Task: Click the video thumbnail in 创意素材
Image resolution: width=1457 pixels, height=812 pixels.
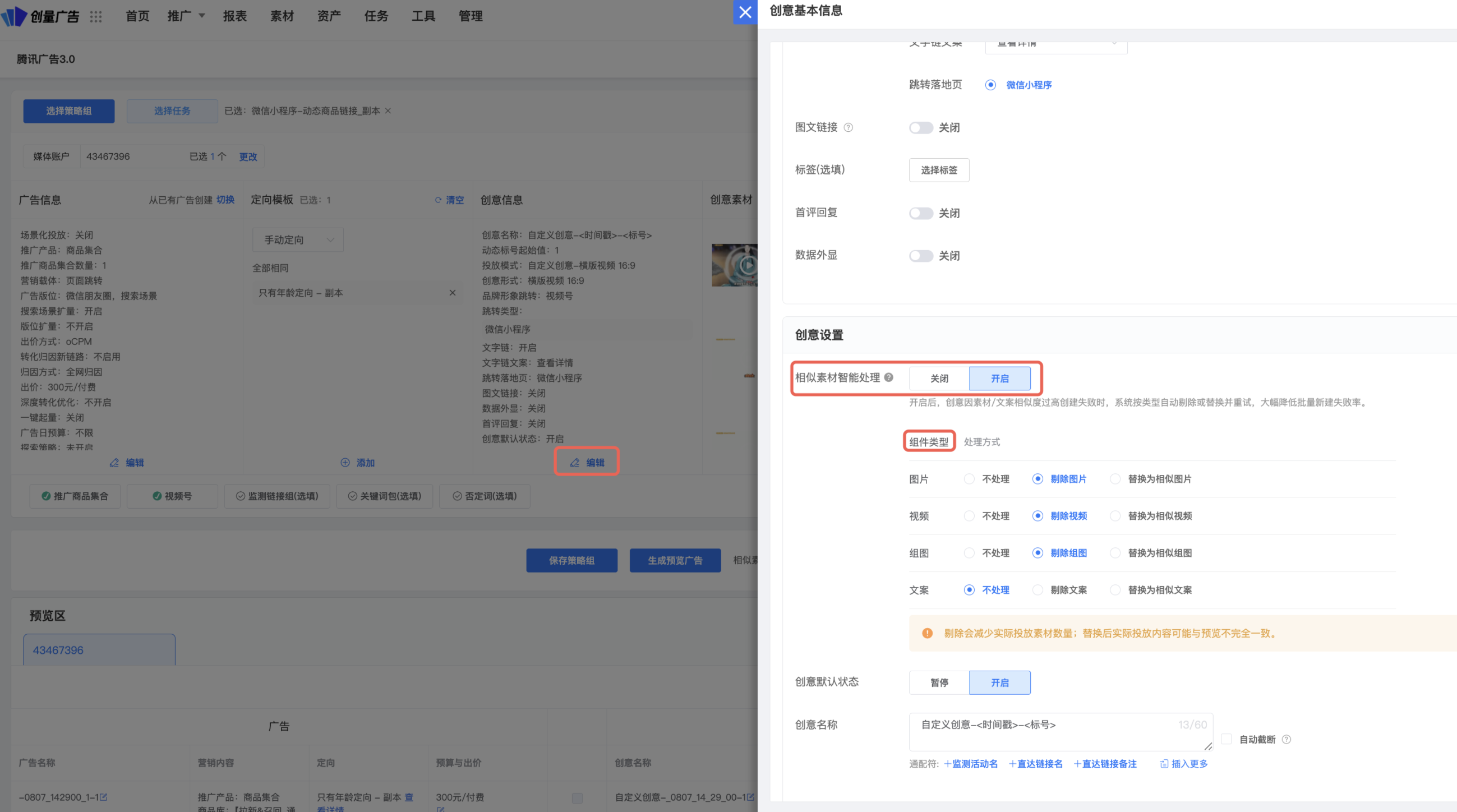Action: [x=734, y=265]
